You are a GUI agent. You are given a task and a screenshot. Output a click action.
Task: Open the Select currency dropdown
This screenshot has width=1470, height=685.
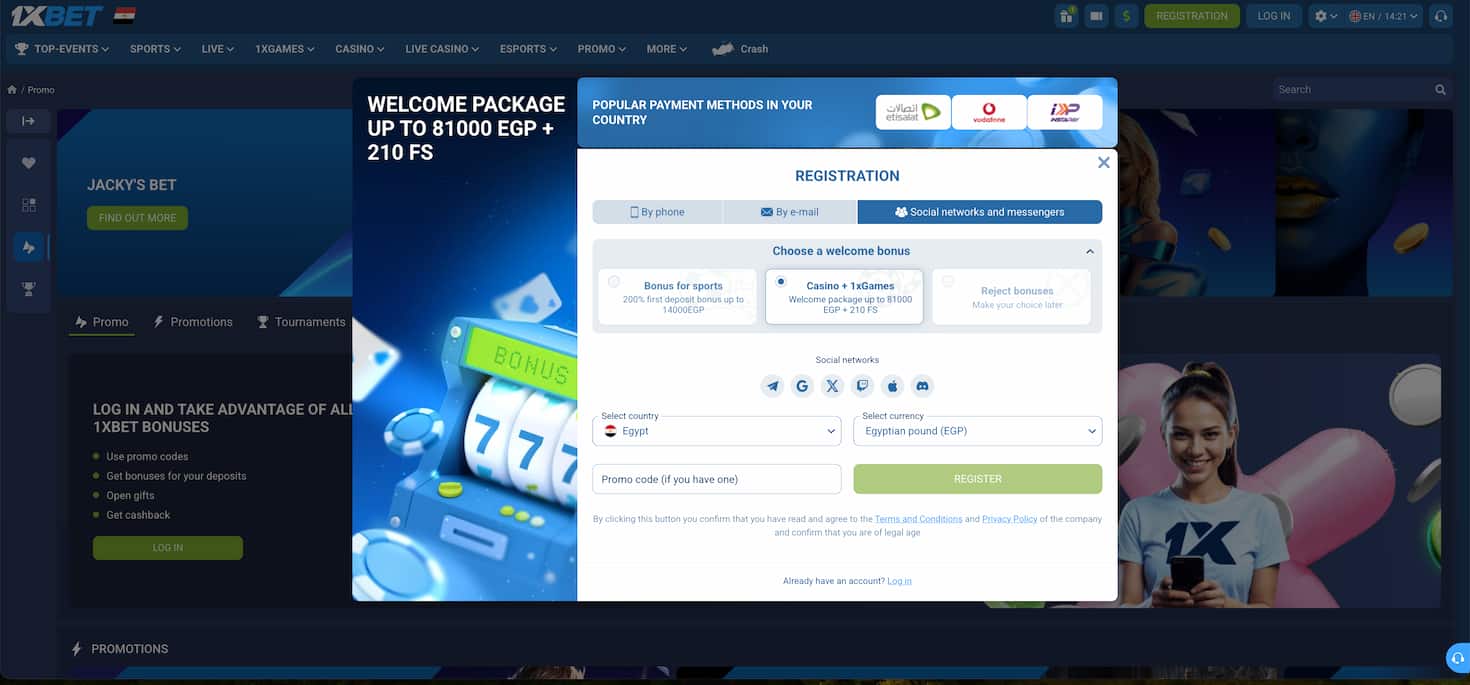tap(978, 431)
